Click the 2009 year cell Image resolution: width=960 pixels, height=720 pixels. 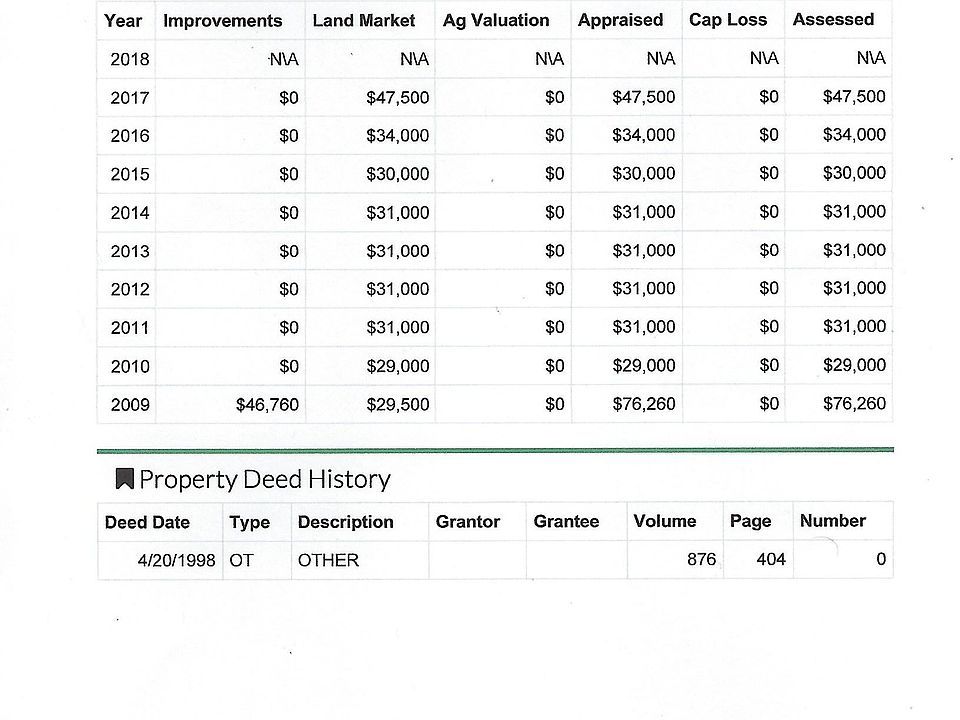(130, 405)
